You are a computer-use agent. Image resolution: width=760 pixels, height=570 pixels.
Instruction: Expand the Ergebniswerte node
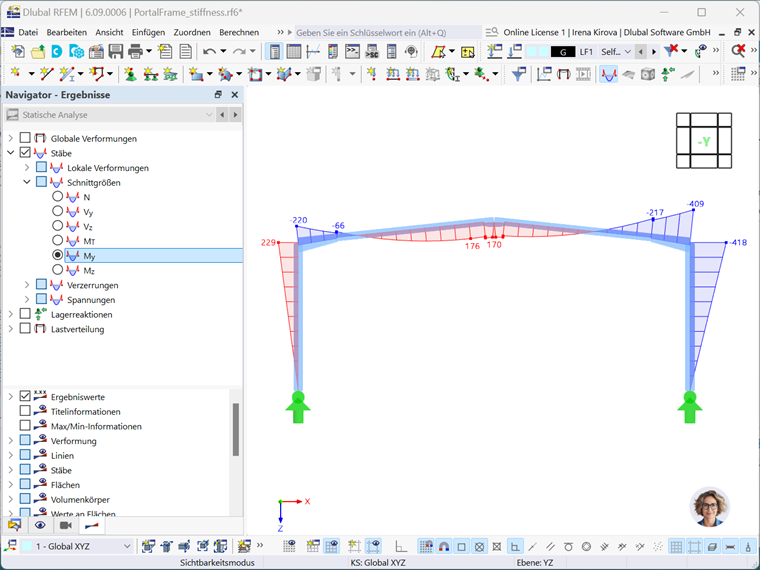11,396
